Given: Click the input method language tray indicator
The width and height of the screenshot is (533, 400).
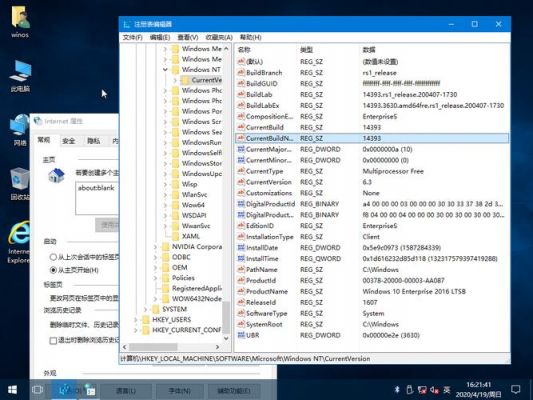Looking at the screenshot, I should tap(446, 390).
